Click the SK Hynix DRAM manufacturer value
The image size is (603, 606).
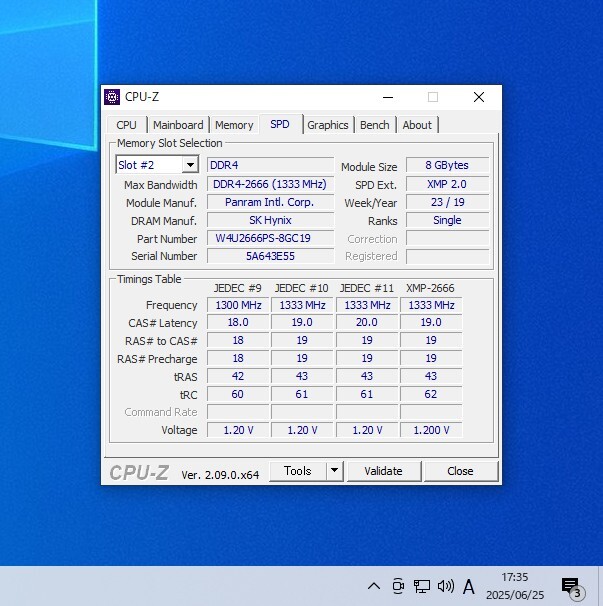(270, 220)
